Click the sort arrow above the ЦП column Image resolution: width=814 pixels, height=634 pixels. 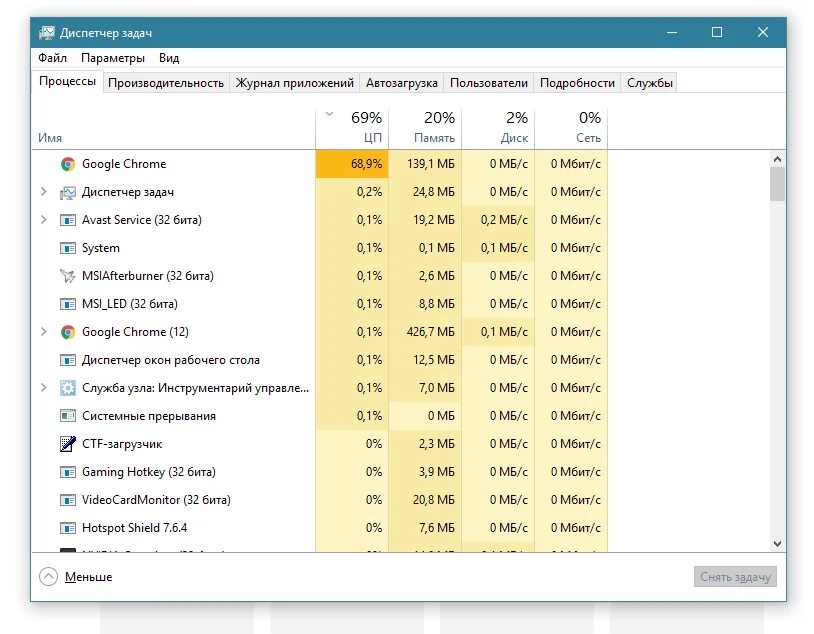[x=329, y=114]
